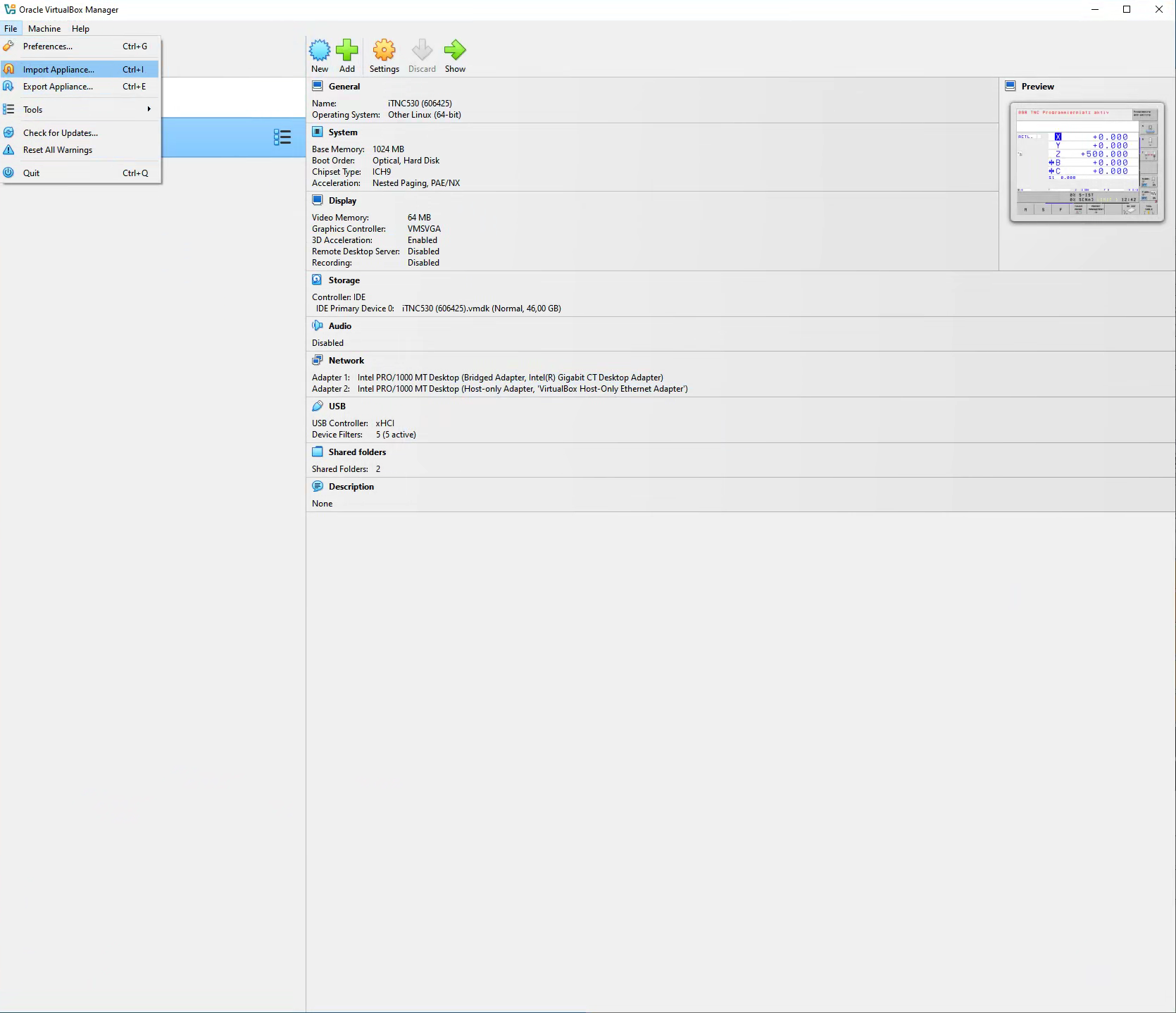Click the Reset All Warnings triangle icon

click(x=8, y=149)
